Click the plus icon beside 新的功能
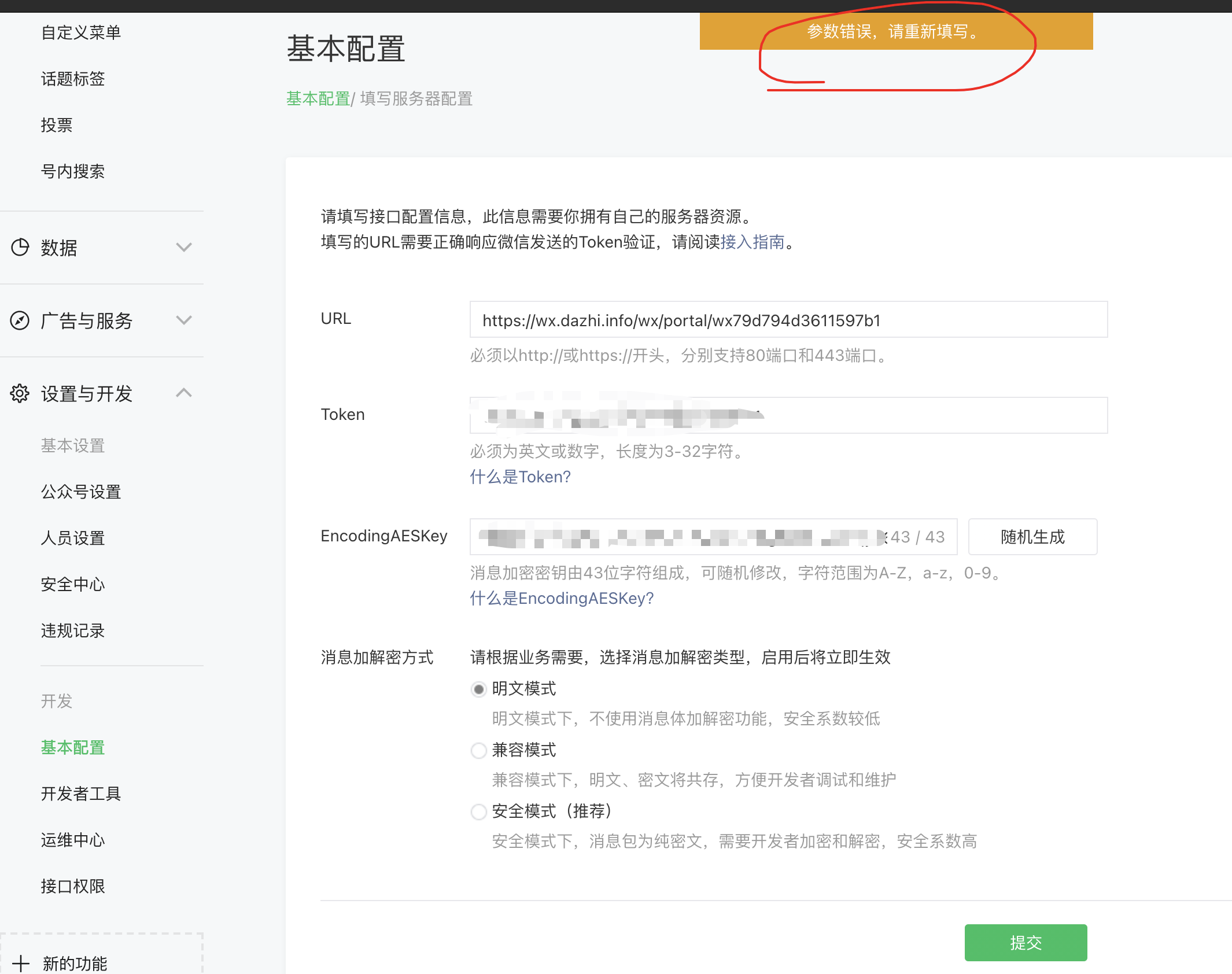 21,964
